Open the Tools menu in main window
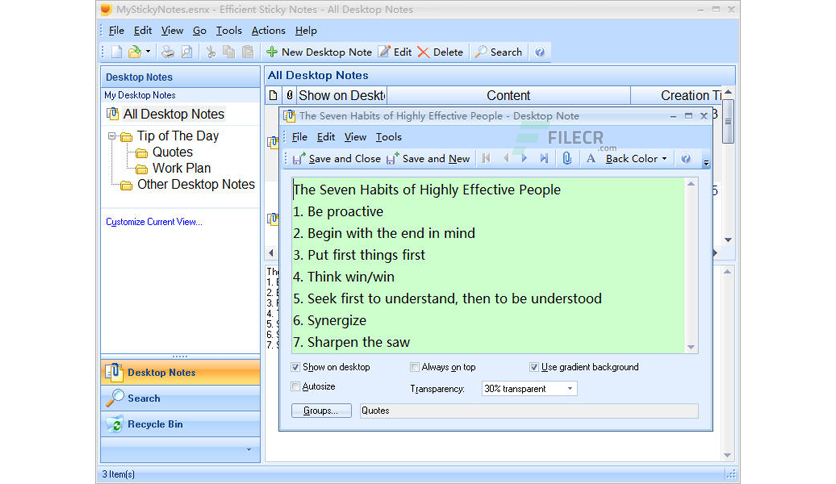Viewport: 836px width, 484px height. pyautogui.click(x=229, y=30)
